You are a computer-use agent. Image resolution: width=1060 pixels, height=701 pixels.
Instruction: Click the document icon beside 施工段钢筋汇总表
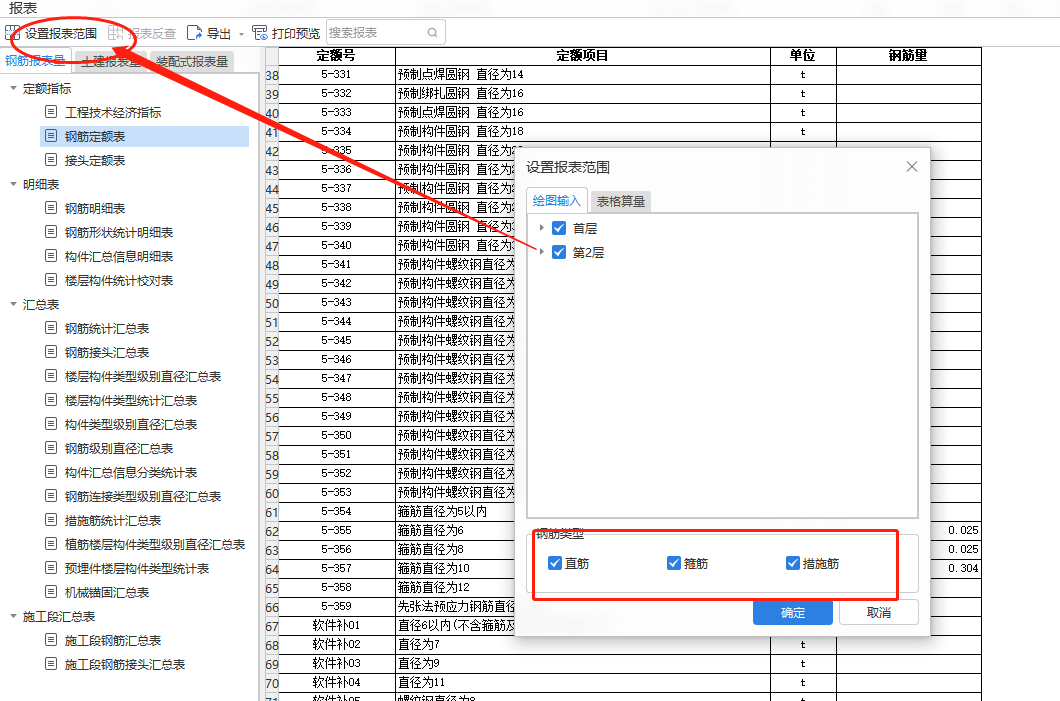[51, 639]
